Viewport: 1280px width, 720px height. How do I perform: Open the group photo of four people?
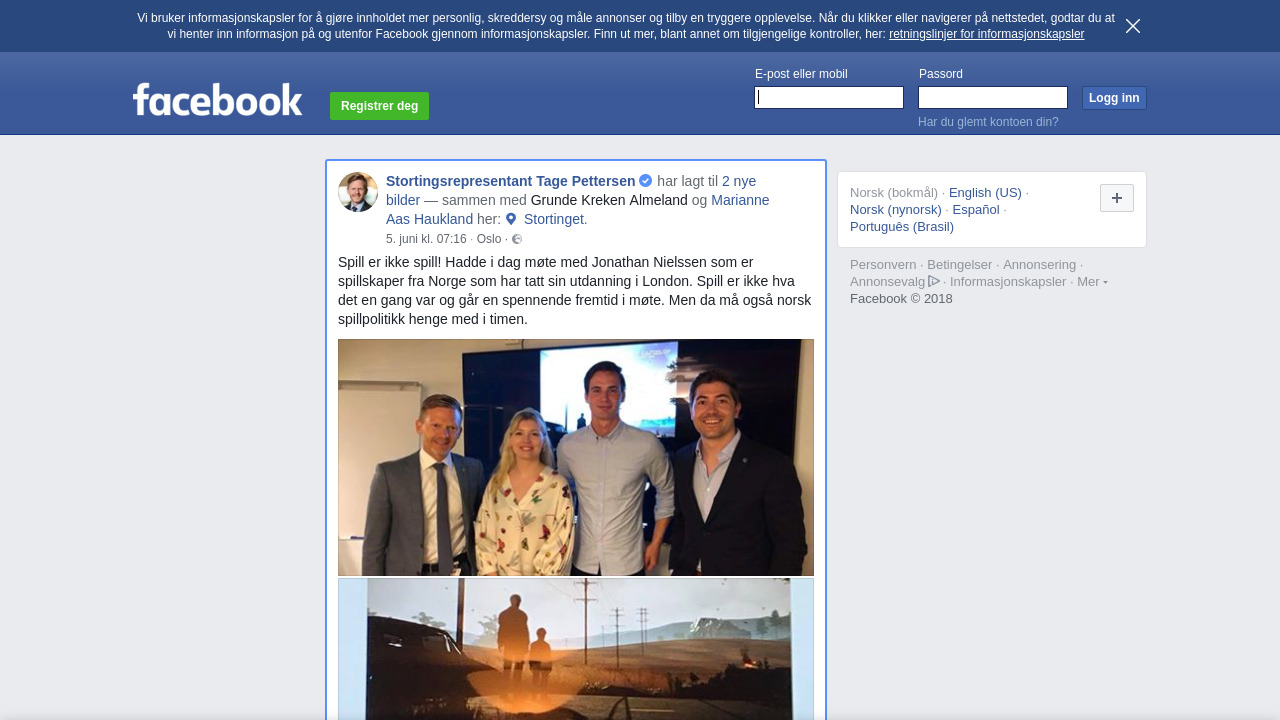pyautogui.click(x=576, y=457)
